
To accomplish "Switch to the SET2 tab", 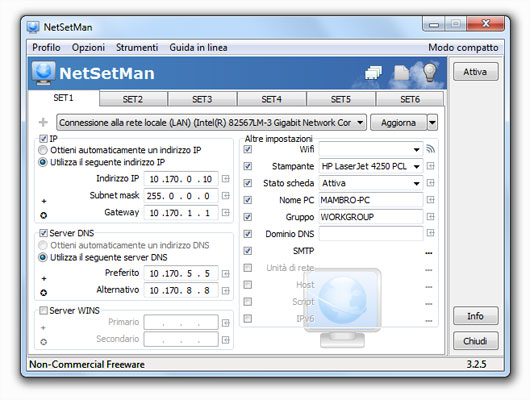I will (x=133, y=99).
